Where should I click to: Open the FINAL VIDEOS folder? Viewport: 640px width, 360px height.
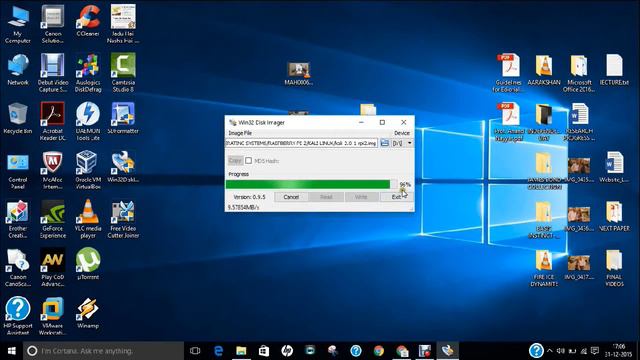point(614,268)
